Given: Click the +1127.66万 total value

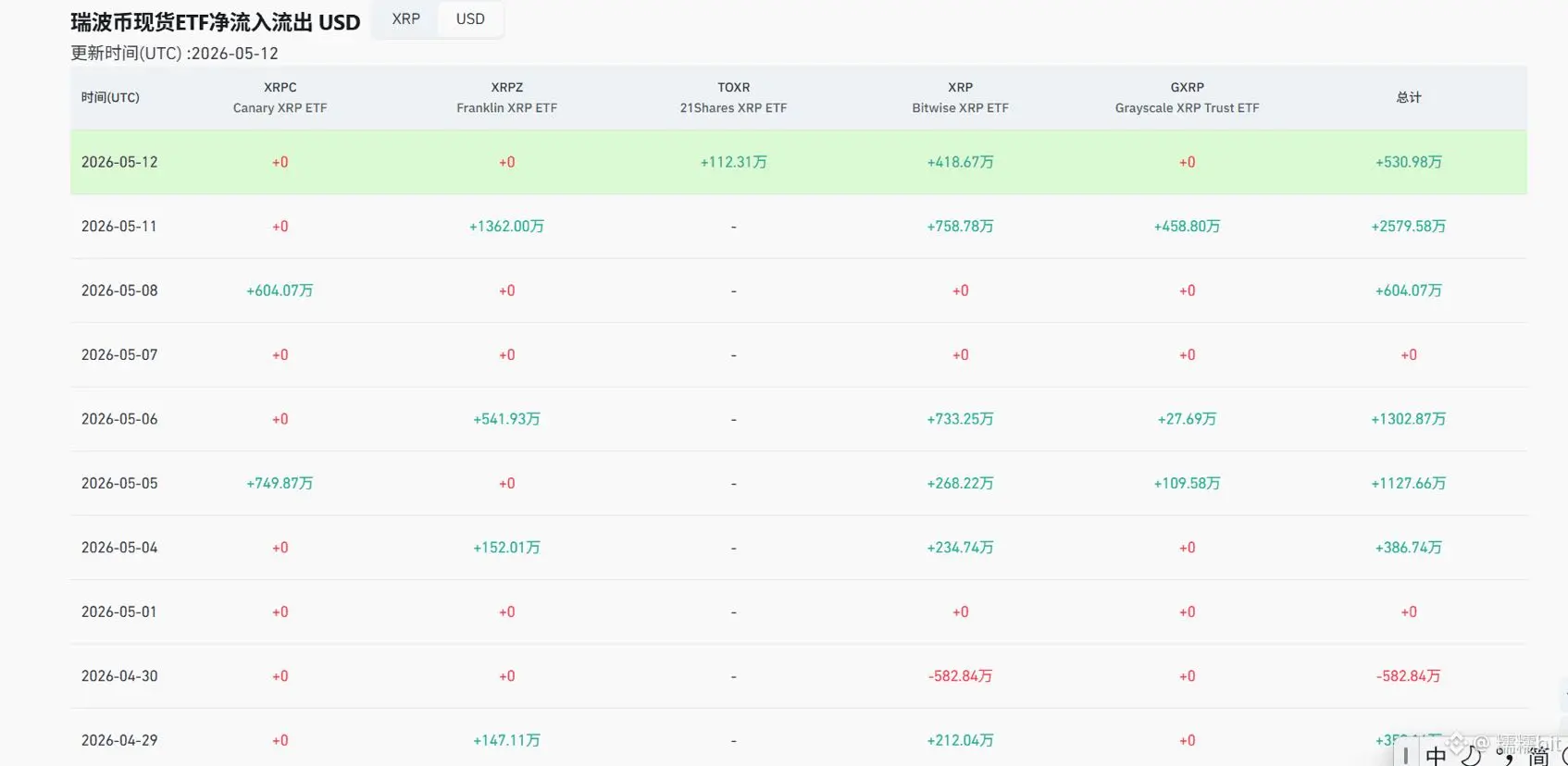Looking at the screenshot, I should [1409, 483].
